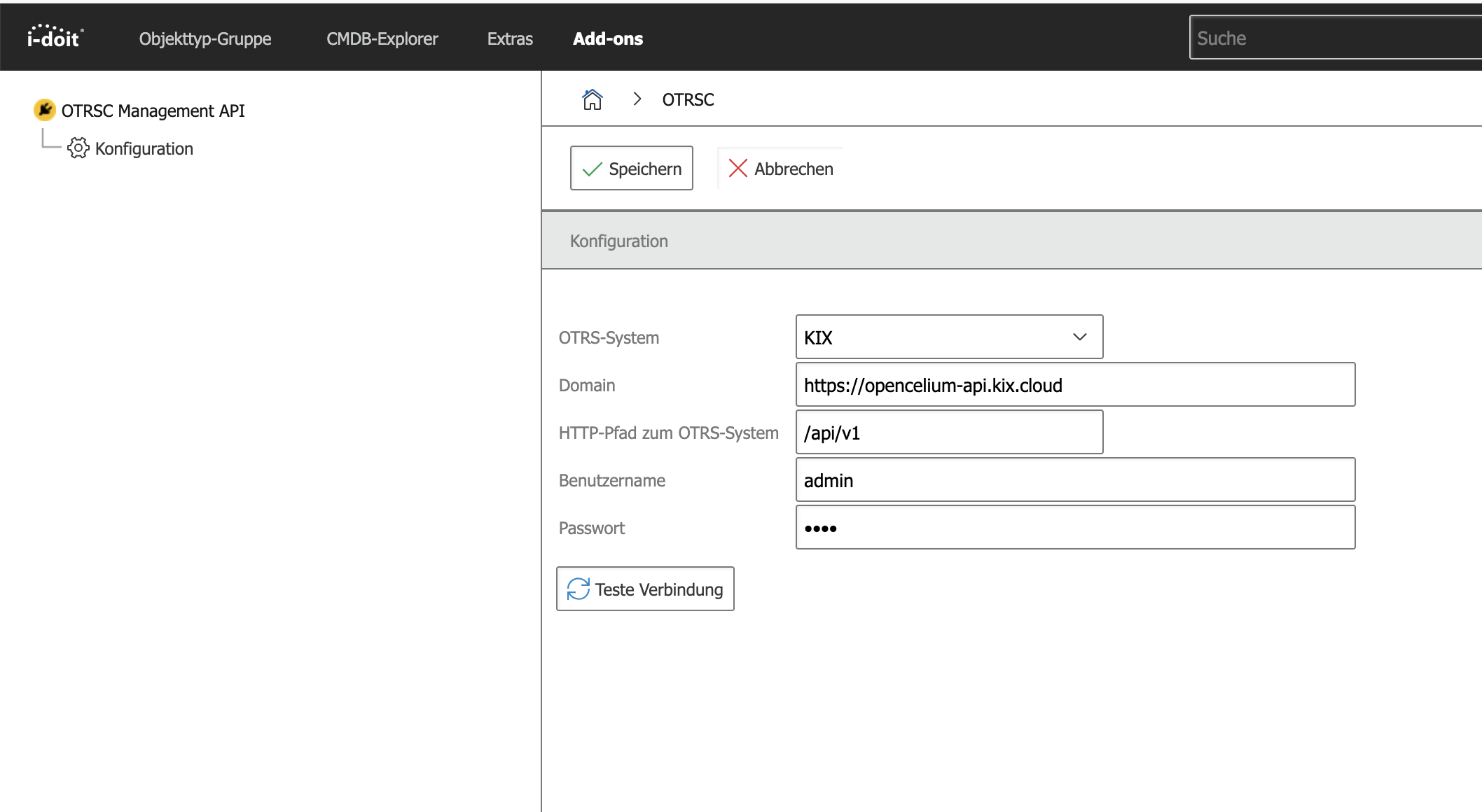This screenshot has height=812, width=1482.
Task: Click into the Domain input field
Action: pos(1075,384)
